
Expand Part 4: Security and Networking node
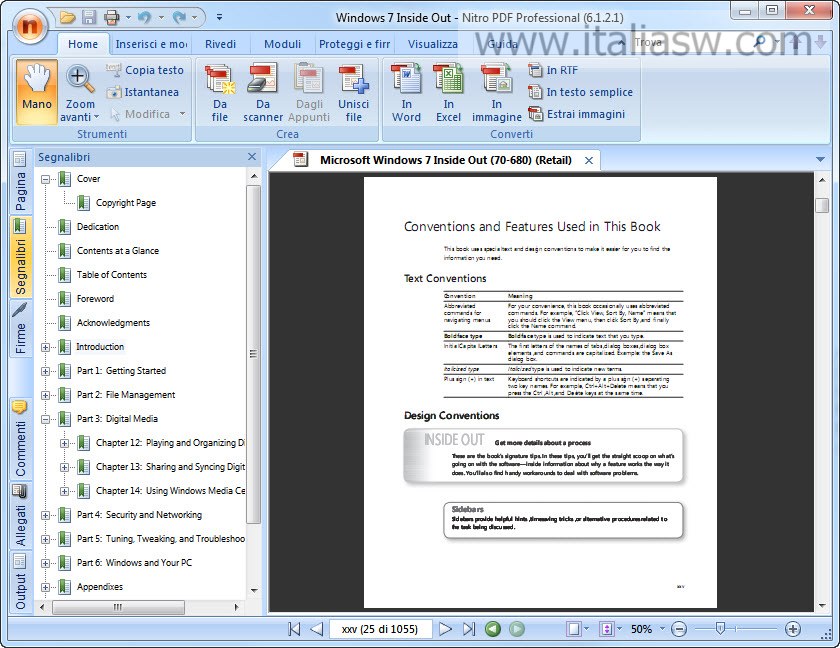click(x=46, y=516)
